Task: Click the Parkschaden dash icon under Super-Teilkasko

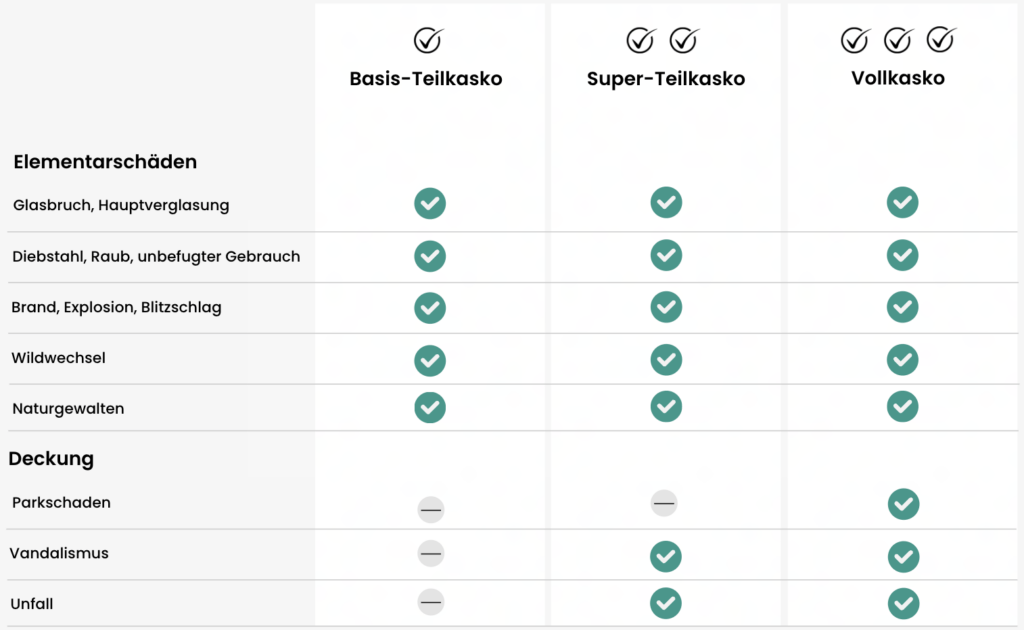Action: click(664, 503)
